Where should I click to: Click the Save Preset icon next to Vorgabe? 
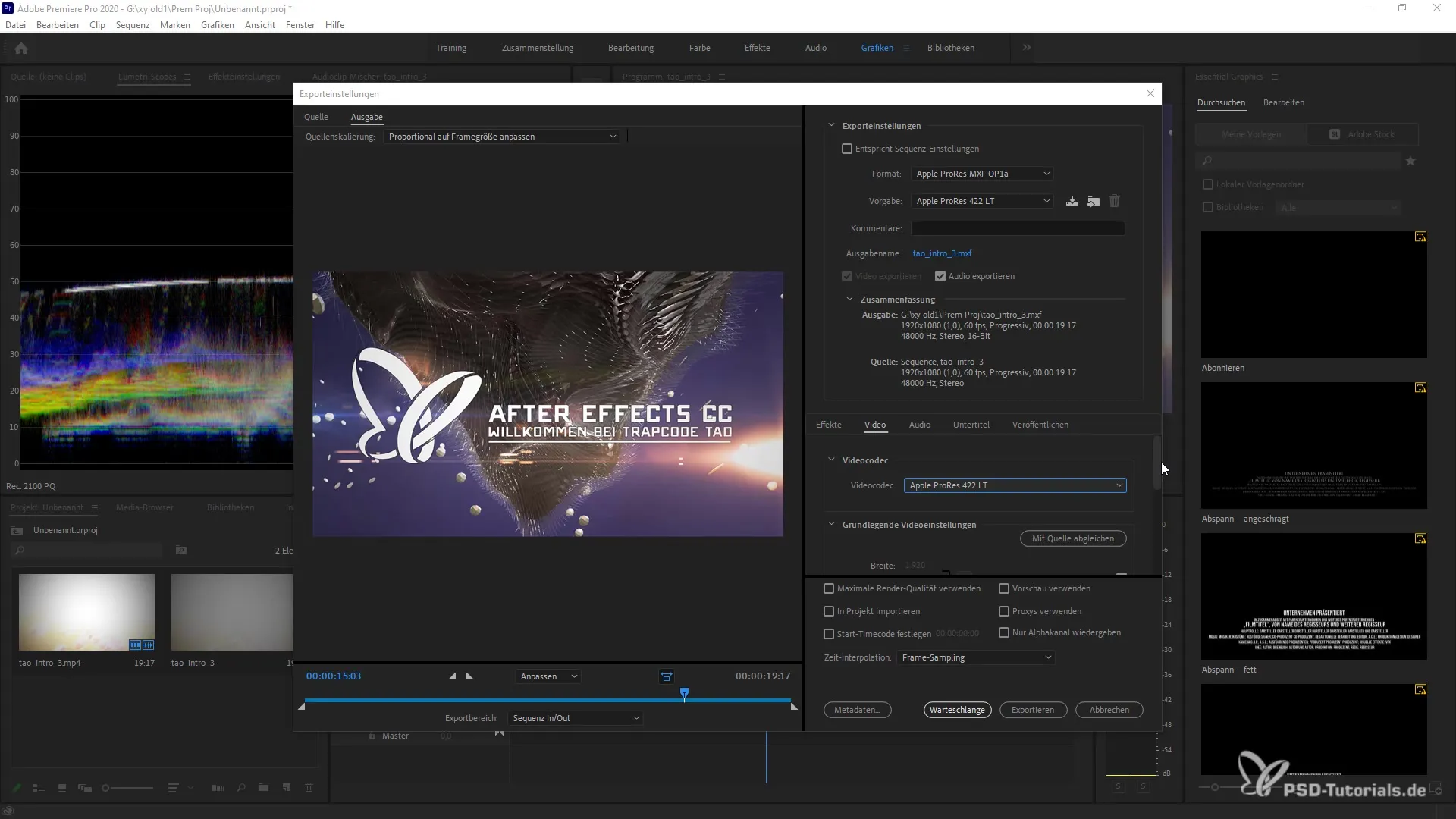[x=1072, y=201]
